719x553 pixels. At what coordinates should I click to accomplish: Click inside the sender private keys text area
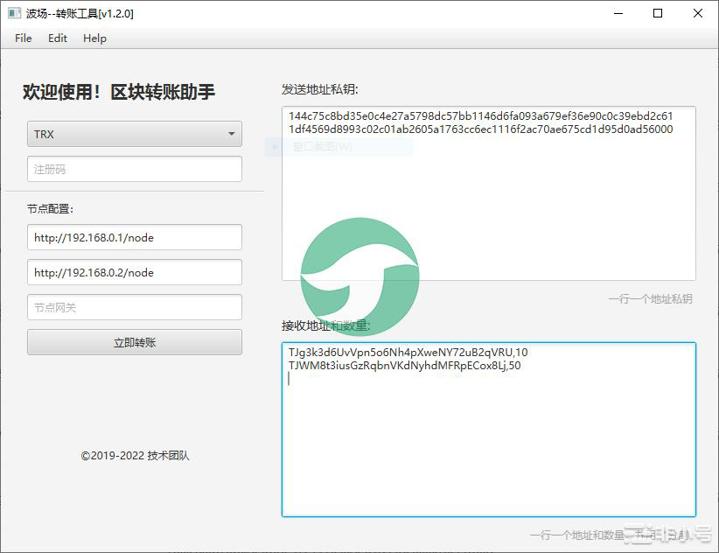(x=488, y=193)
